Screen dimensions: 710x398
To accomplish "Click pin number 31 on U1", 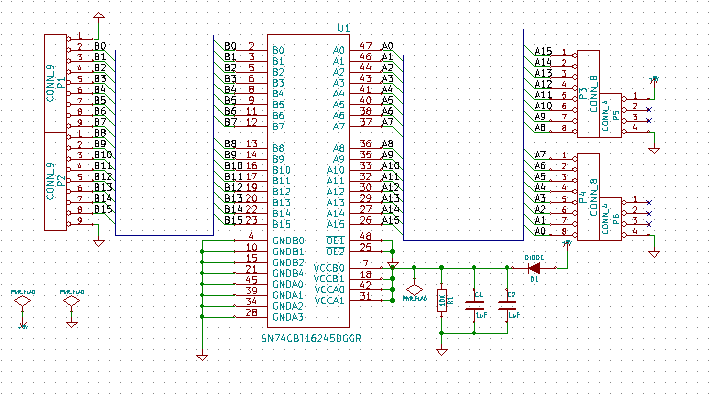I will 365,296.
